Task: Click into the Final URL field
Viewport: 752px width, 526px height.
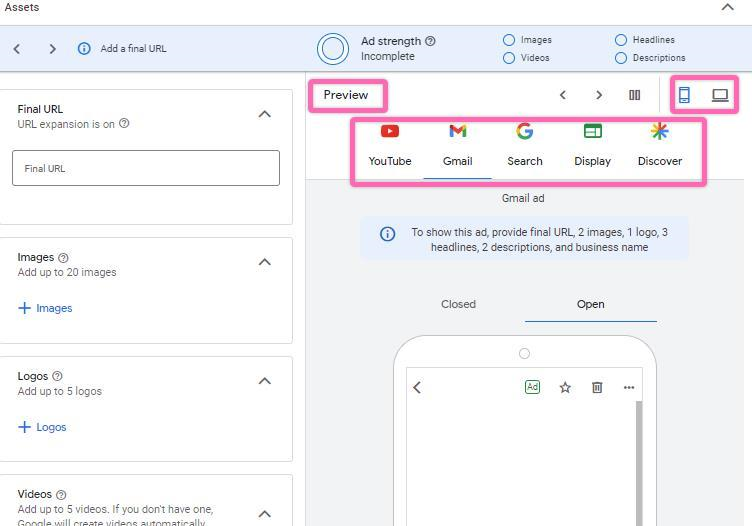Action: click(146, 168)
